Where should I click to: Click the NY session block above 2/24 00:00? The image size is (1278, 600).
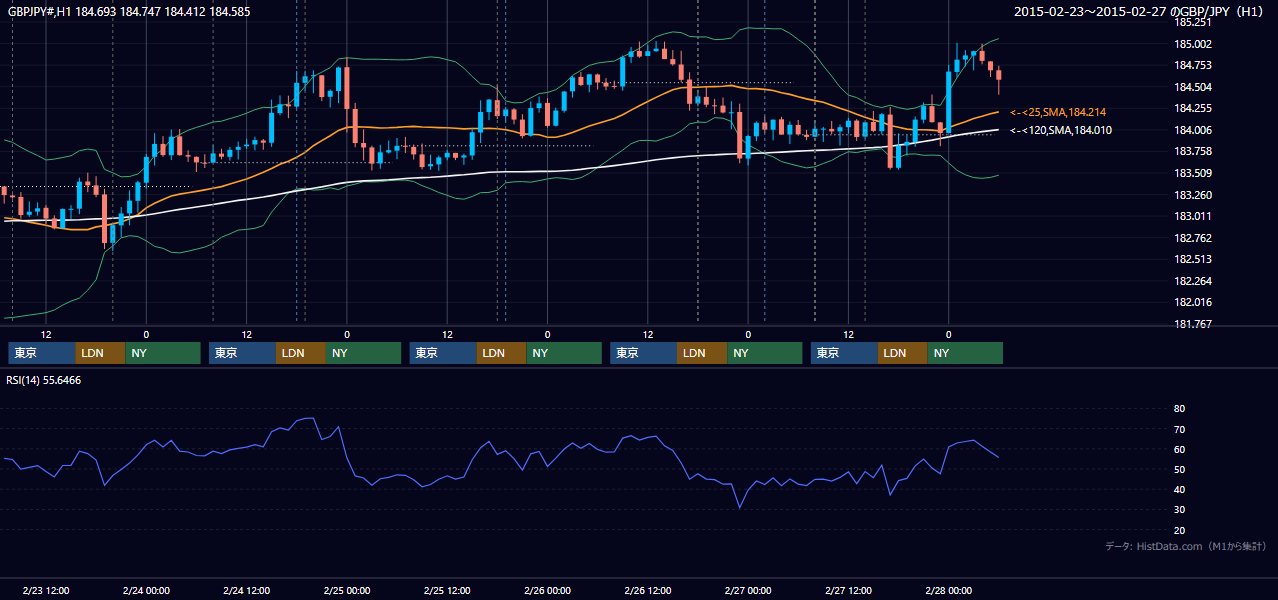(x=163, y=353)
